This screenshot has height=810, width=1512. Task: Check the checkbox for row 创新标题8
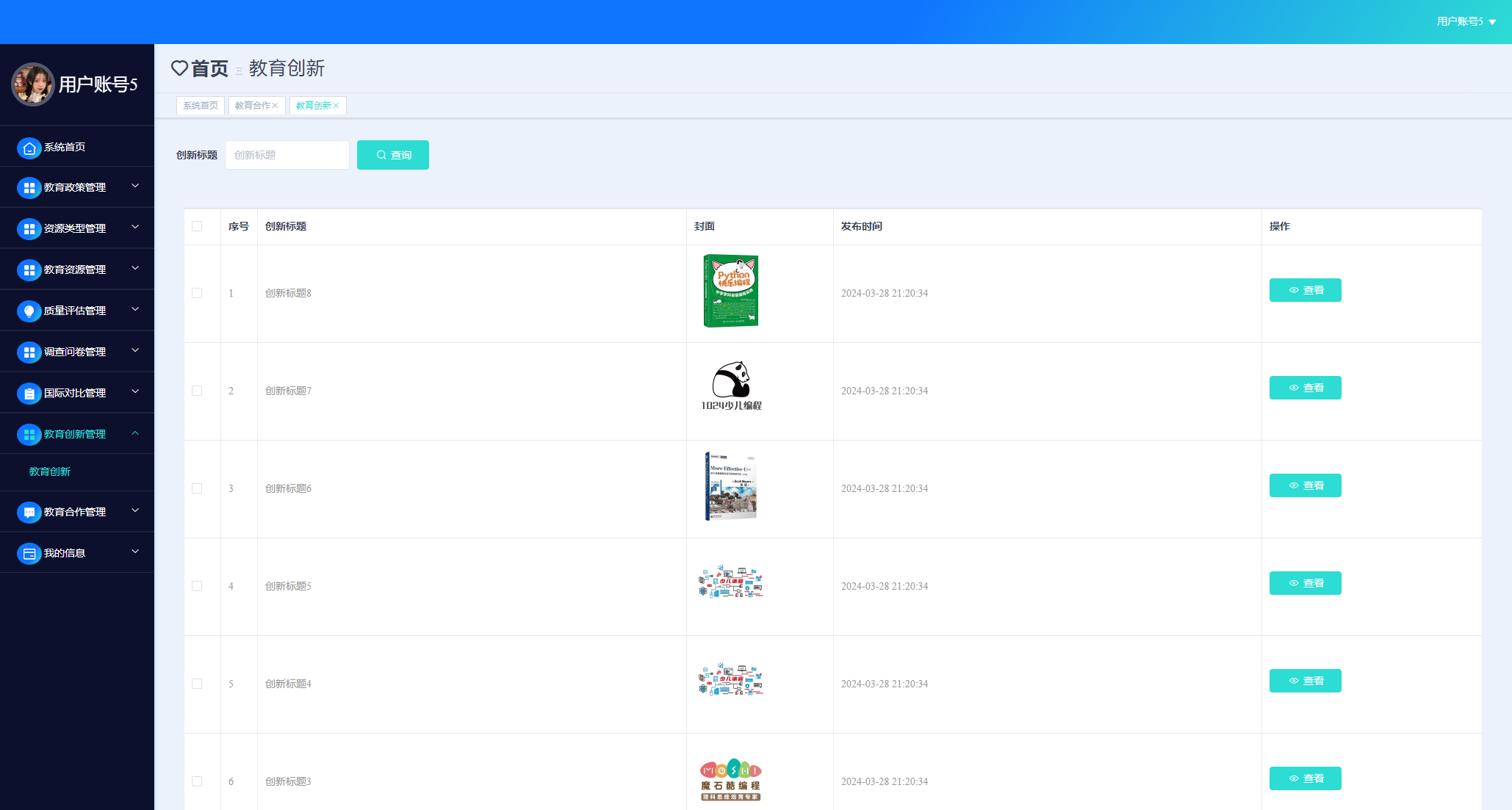tap(197, 293)
